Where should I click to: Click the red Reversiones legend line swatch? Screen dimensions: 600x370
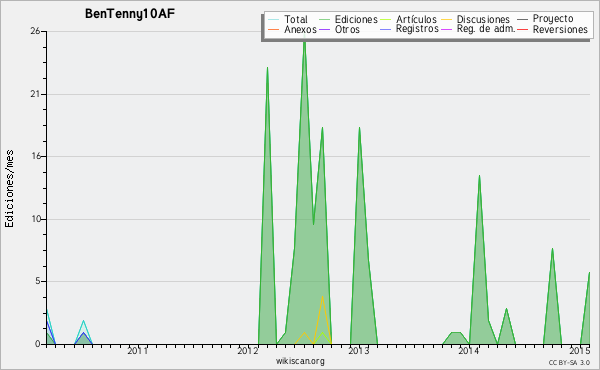tap(522, 29)
